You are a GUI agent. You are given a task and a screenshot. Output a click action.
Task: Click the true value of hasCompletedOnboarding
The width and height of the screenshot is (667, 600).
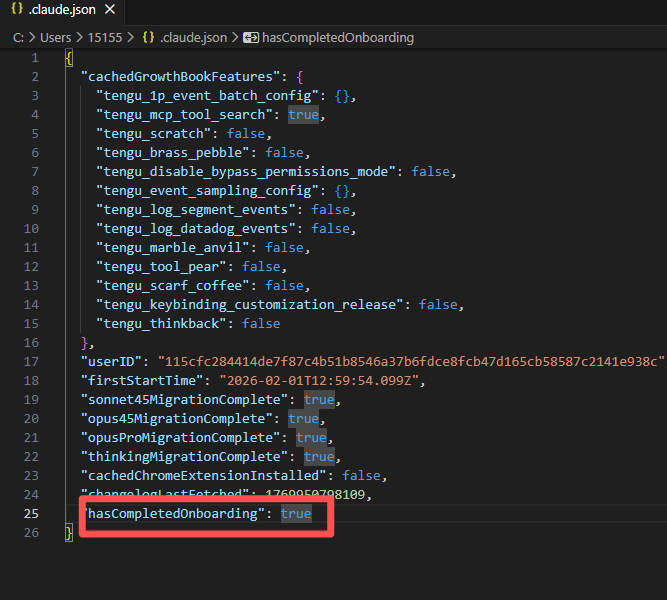coord(296,514)
